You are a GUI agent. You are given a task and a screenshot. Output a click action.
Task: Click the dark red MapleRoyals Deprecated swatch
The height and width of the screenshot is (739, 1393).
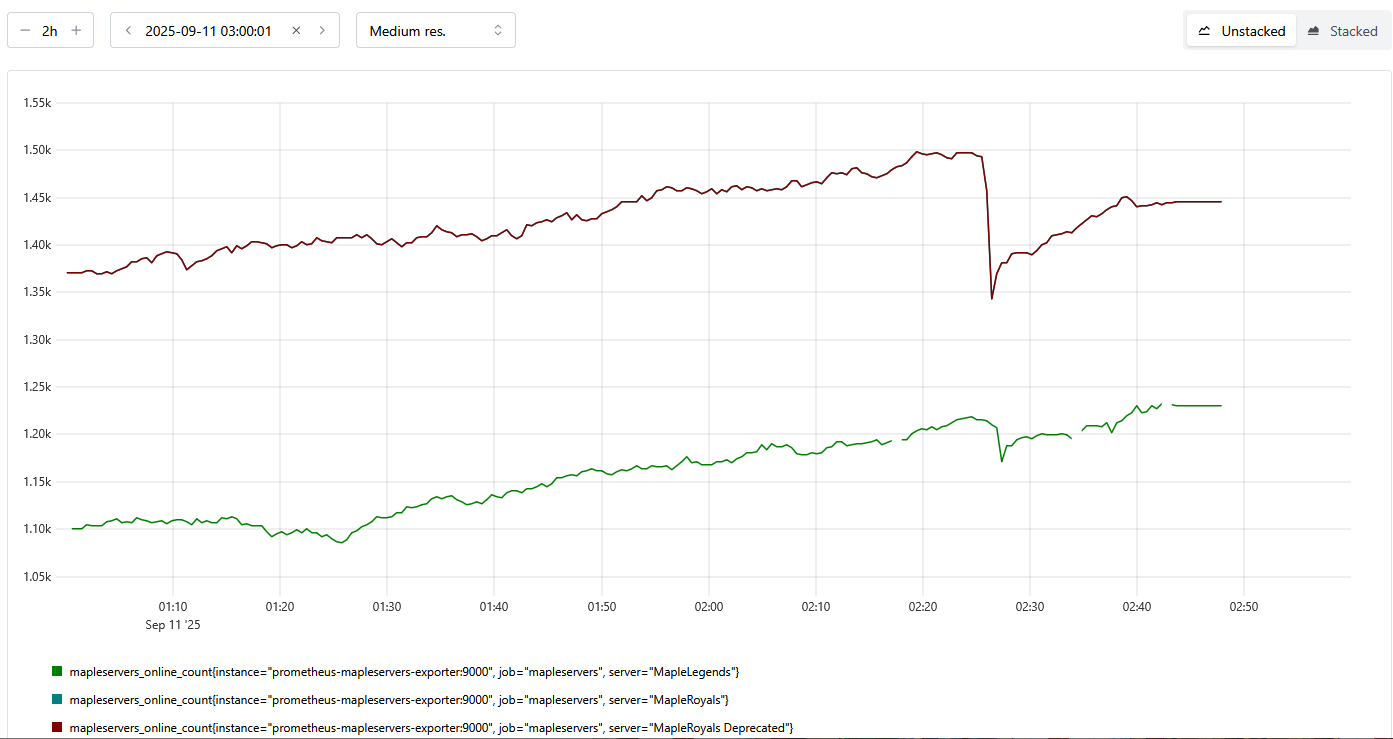pos(57,727)
